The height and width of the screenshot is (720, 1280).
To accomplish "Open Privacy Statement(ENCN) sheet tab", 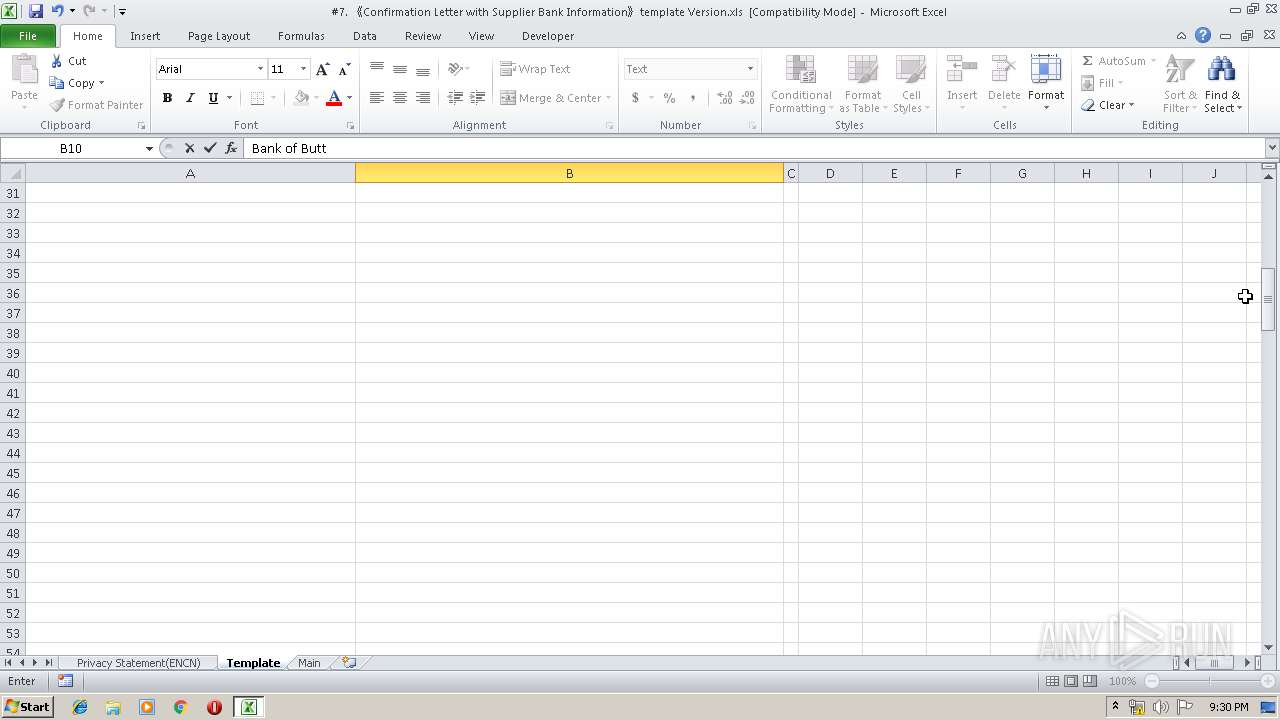I will pyautogui.click(x=138, y=663).
